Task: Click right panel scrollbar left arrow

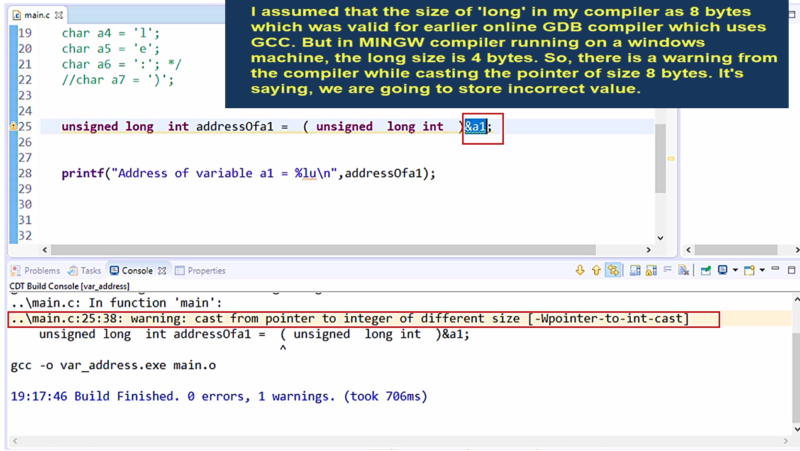Action: [x=688, y=249]
